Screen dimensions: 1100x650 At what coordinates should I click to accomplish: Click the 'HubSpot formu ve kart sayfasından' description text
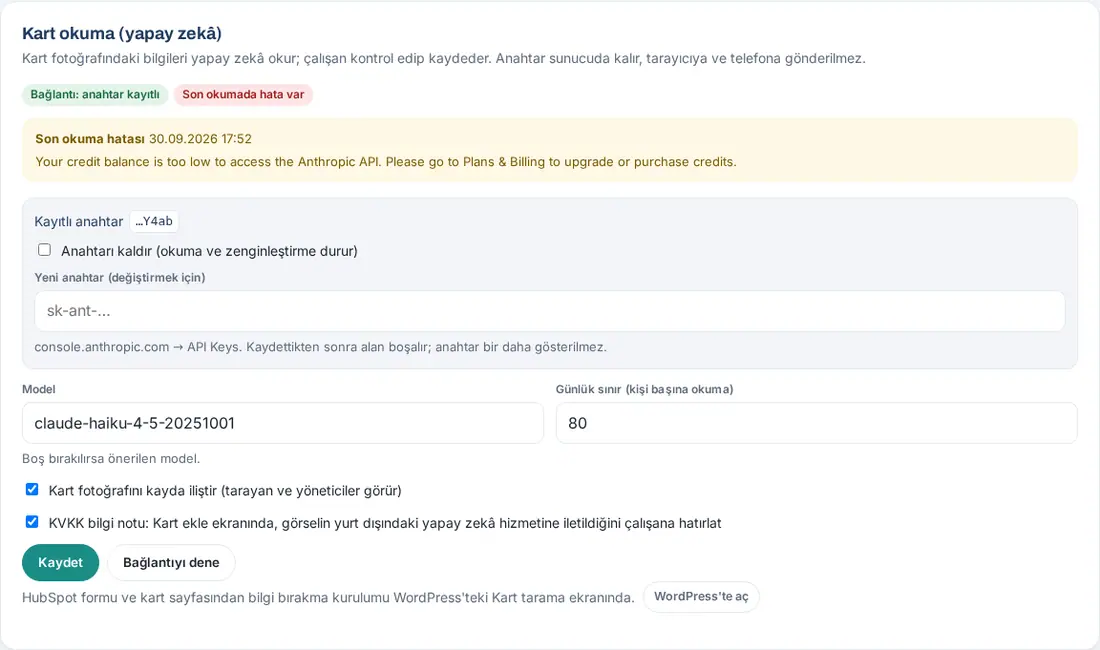(x=328, y=597)
